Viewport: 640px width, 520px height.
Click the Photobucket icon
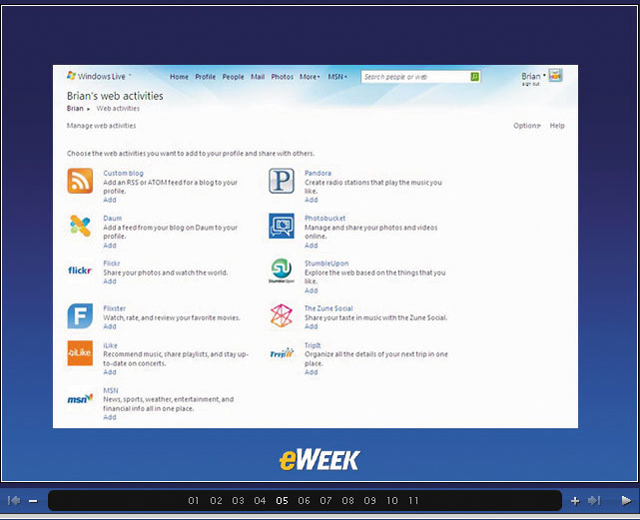click(x=281, y=226)
